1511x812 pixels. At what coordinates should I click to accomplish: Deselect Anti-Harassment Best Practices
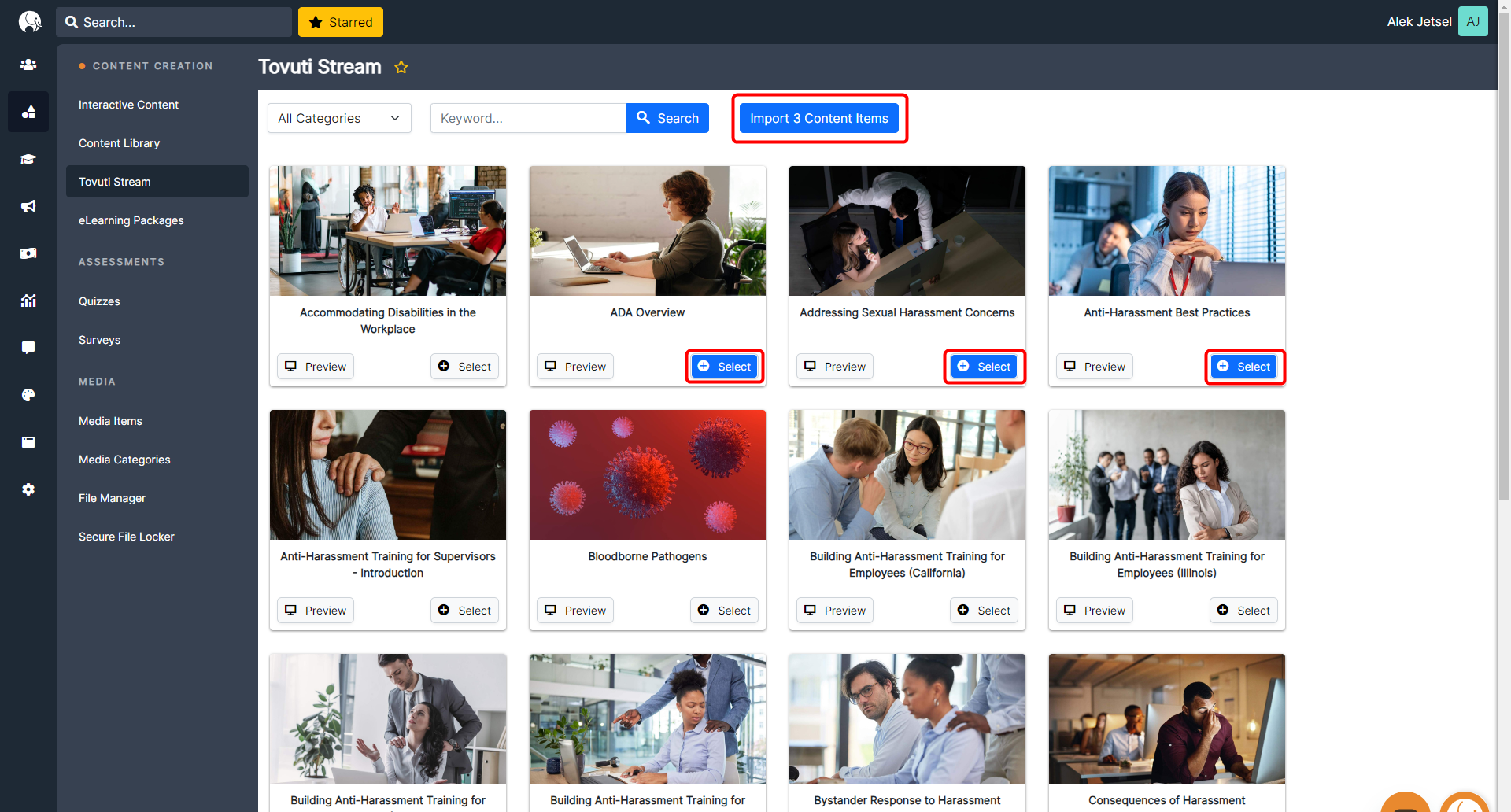[1243, 367]
